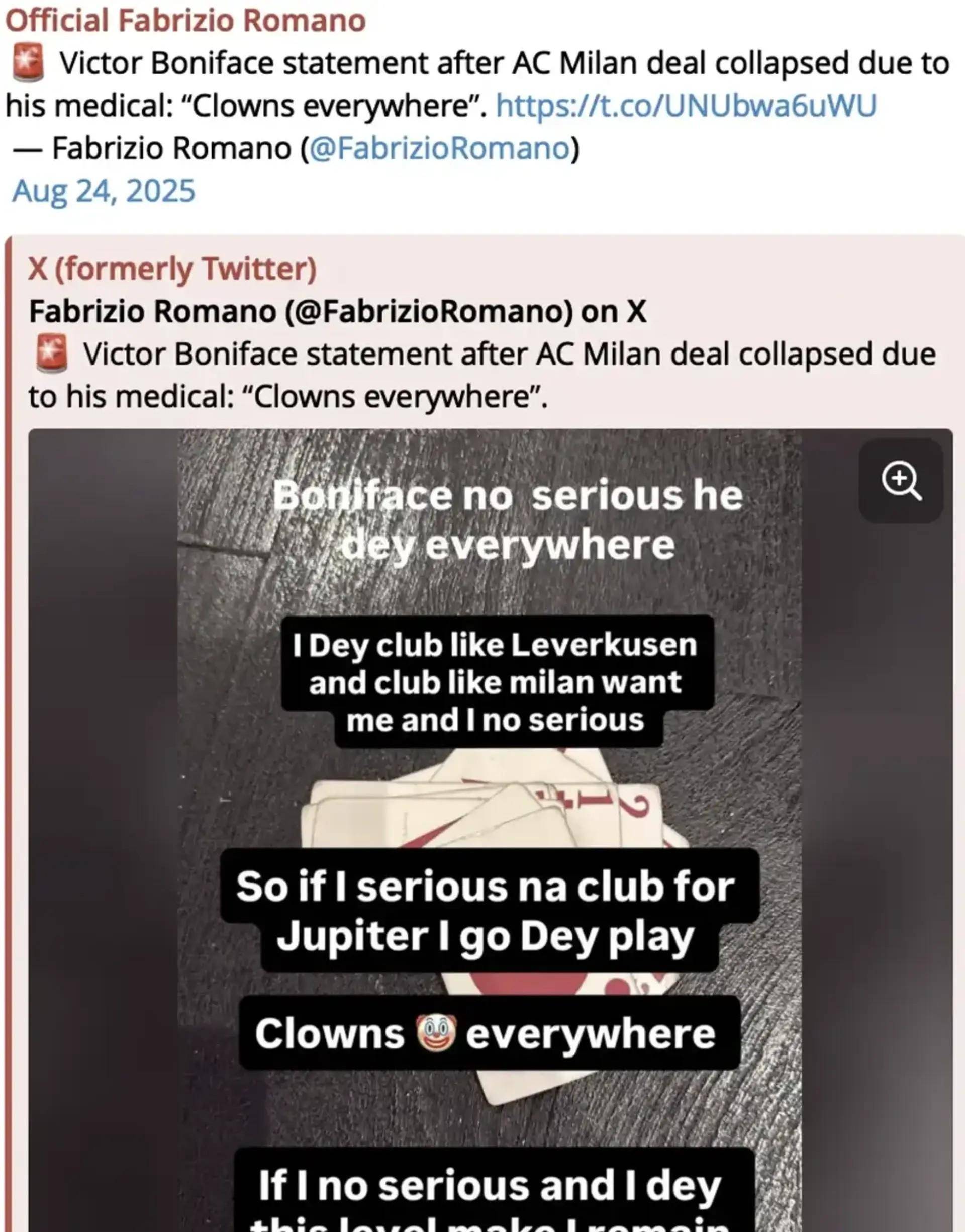Open the "Fabrizio Romano (@FabrizioRomano) on X" preview title

pos(337,311)
